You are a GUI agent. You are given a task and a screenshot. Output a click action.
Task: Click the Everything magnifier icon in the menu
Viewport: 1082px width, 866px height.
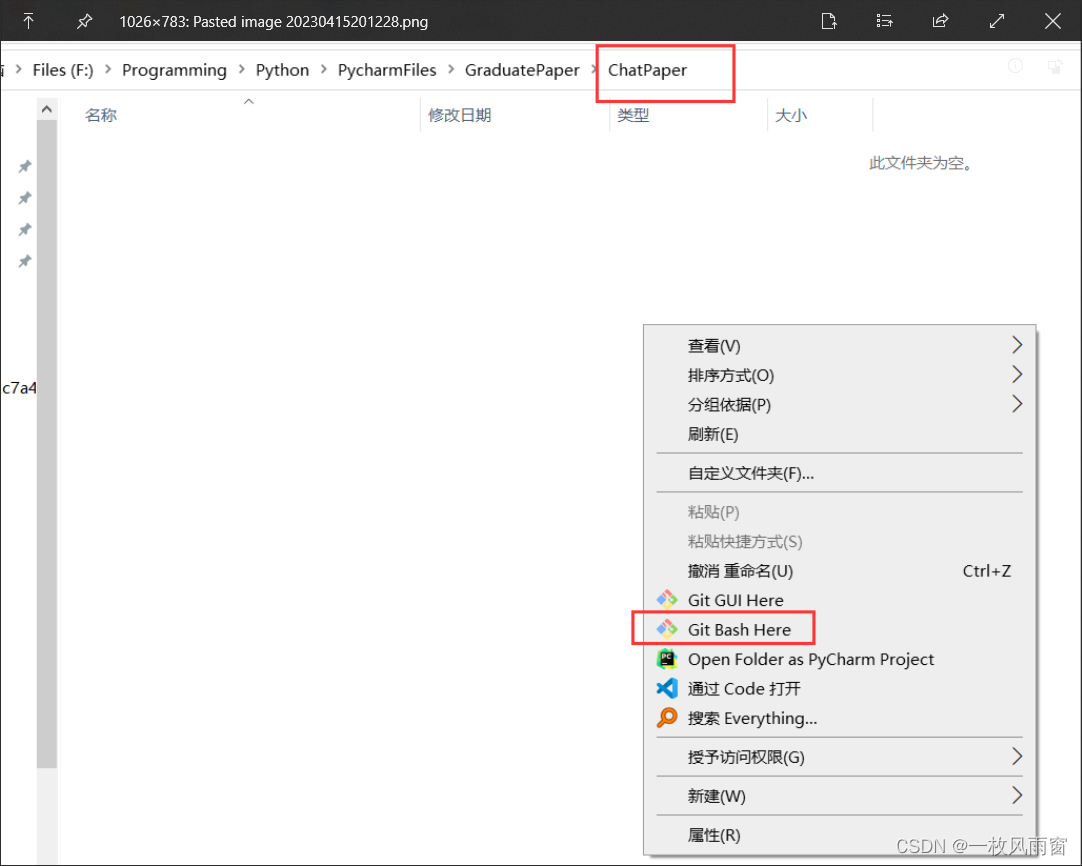pos(666,718)
